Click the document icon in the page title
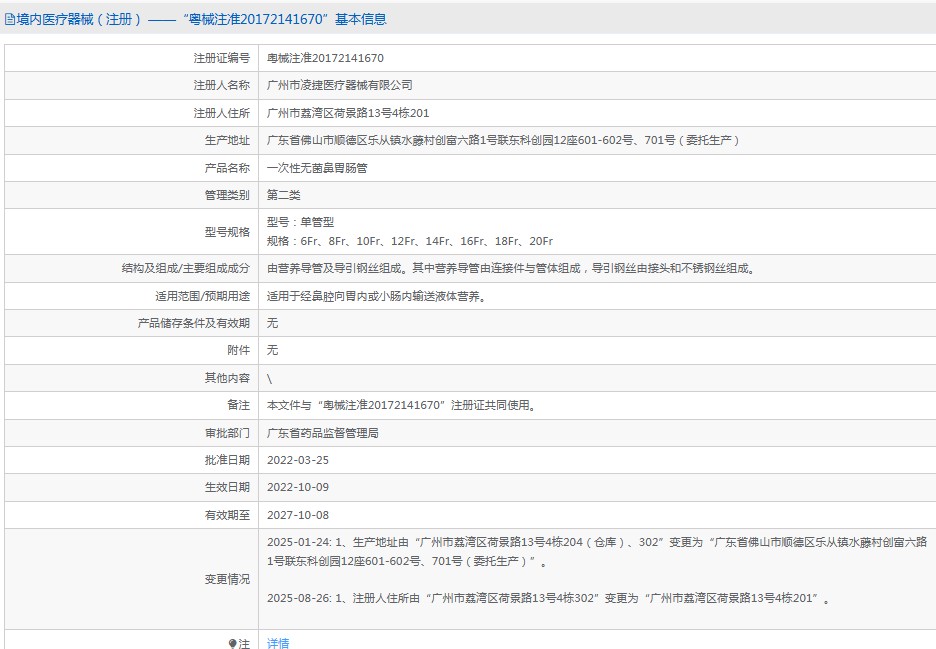This screenshot has width=936, height=649. click(x=10, y=19)
